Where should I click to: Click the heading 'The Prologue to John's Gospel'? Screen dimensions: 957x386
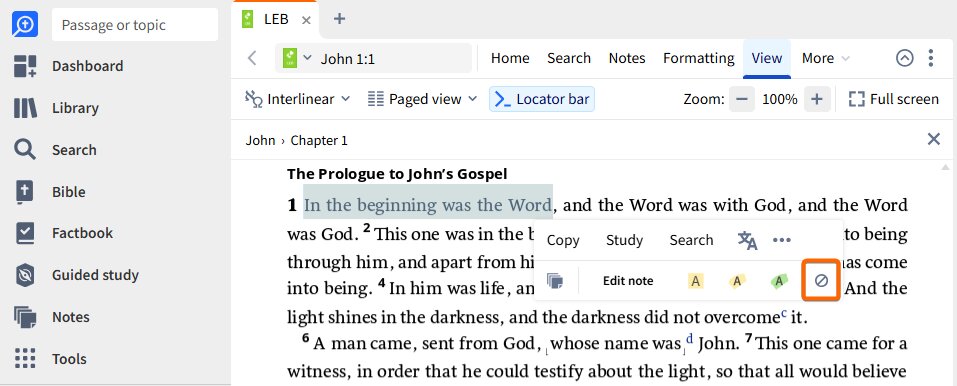tap(397, 174)
